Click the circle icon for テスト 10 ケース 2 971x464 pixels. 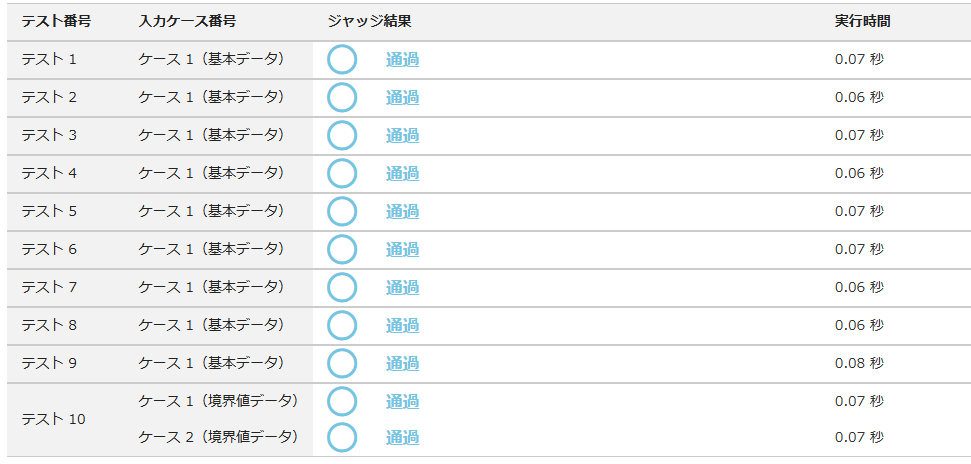(342, 438)
